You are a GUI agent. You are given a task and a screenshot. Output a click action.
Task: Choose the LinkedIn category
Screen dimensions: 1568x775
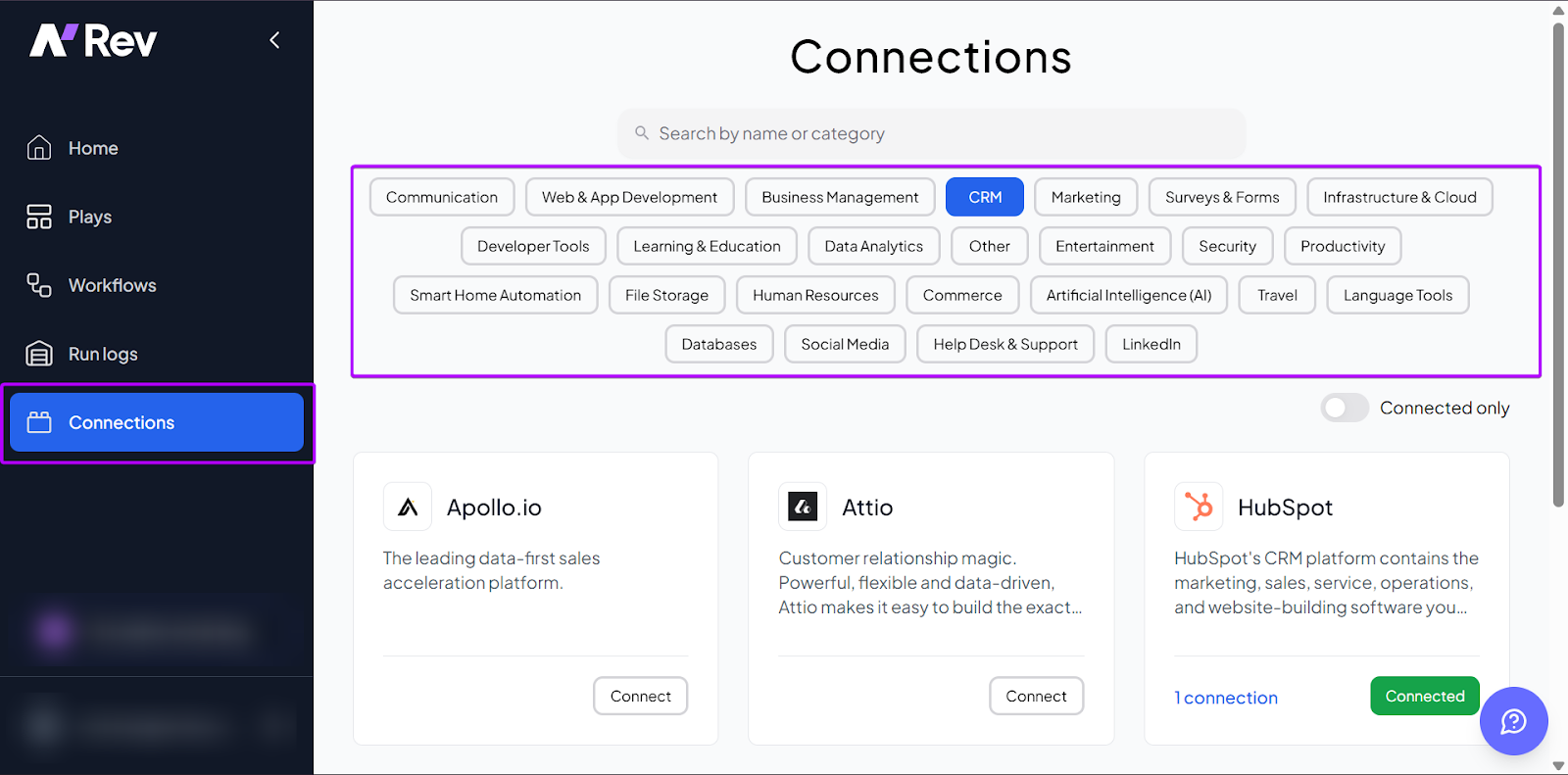point(1151,344)
